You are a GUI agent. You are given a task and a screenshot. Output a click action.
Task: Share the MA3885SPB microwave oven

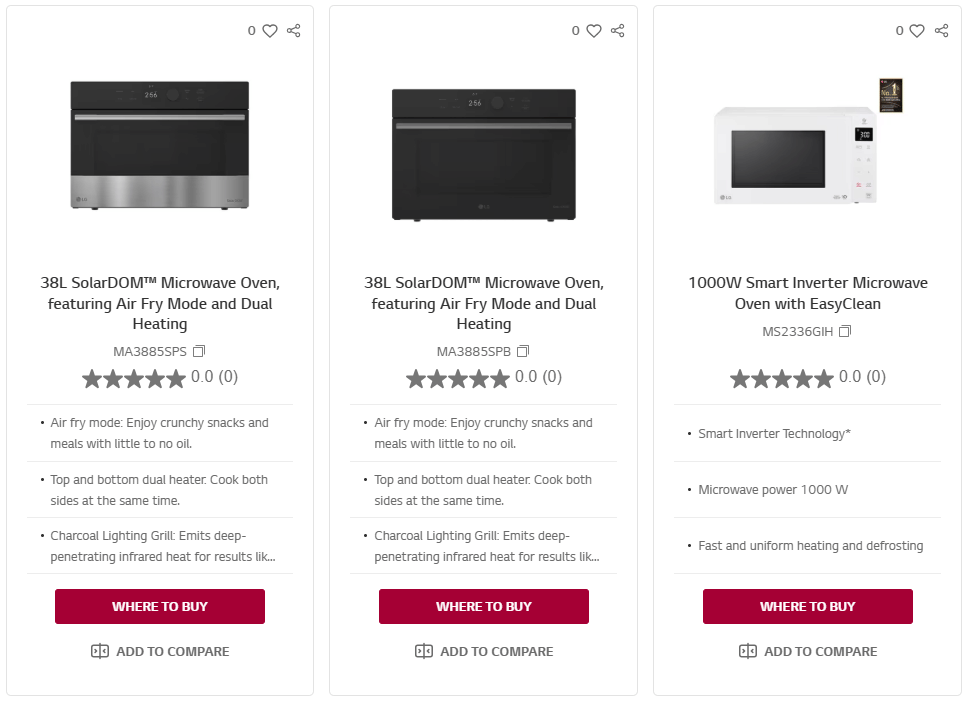618,31
